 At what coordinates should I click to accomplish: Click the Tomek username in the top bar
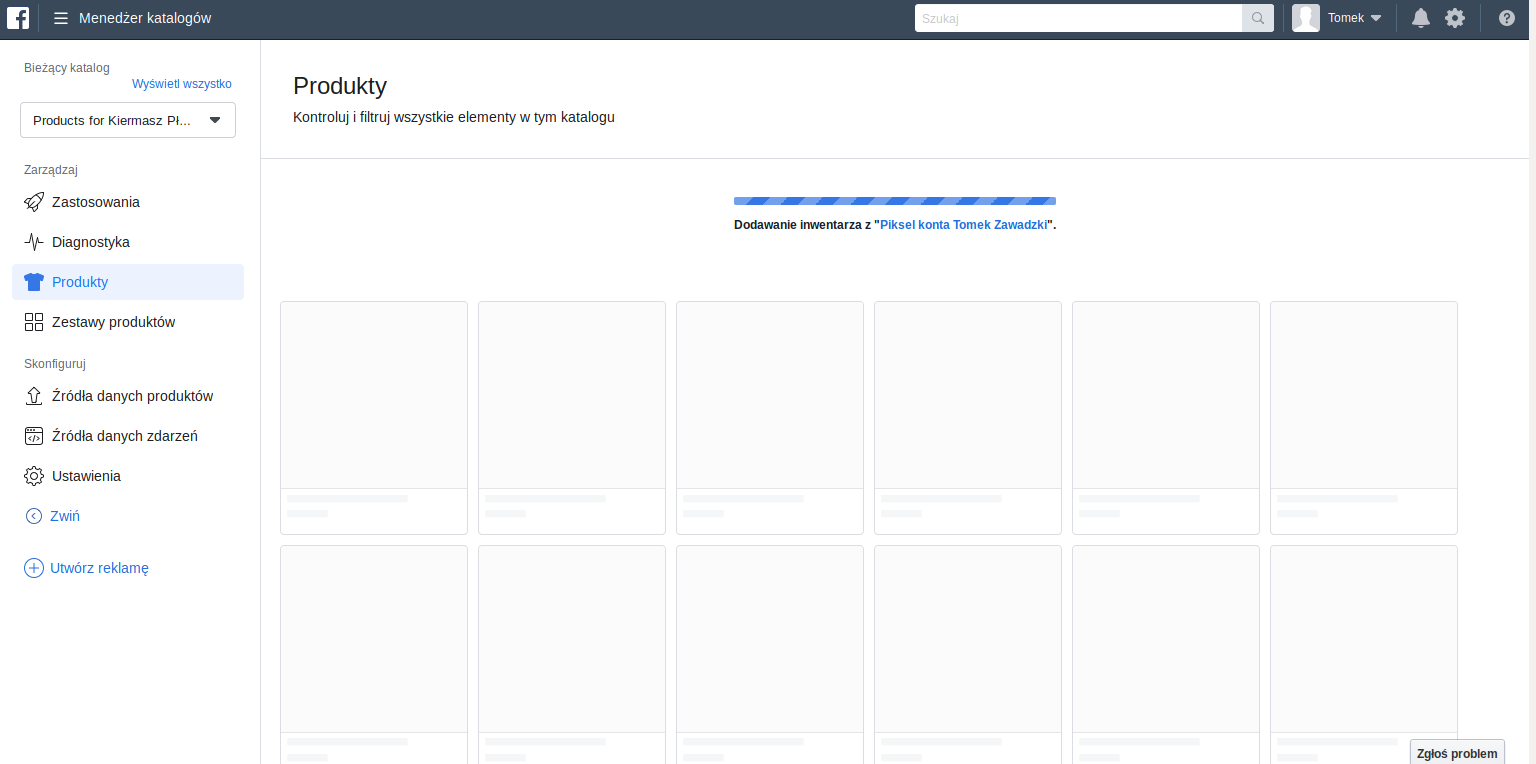(1346, 18)
